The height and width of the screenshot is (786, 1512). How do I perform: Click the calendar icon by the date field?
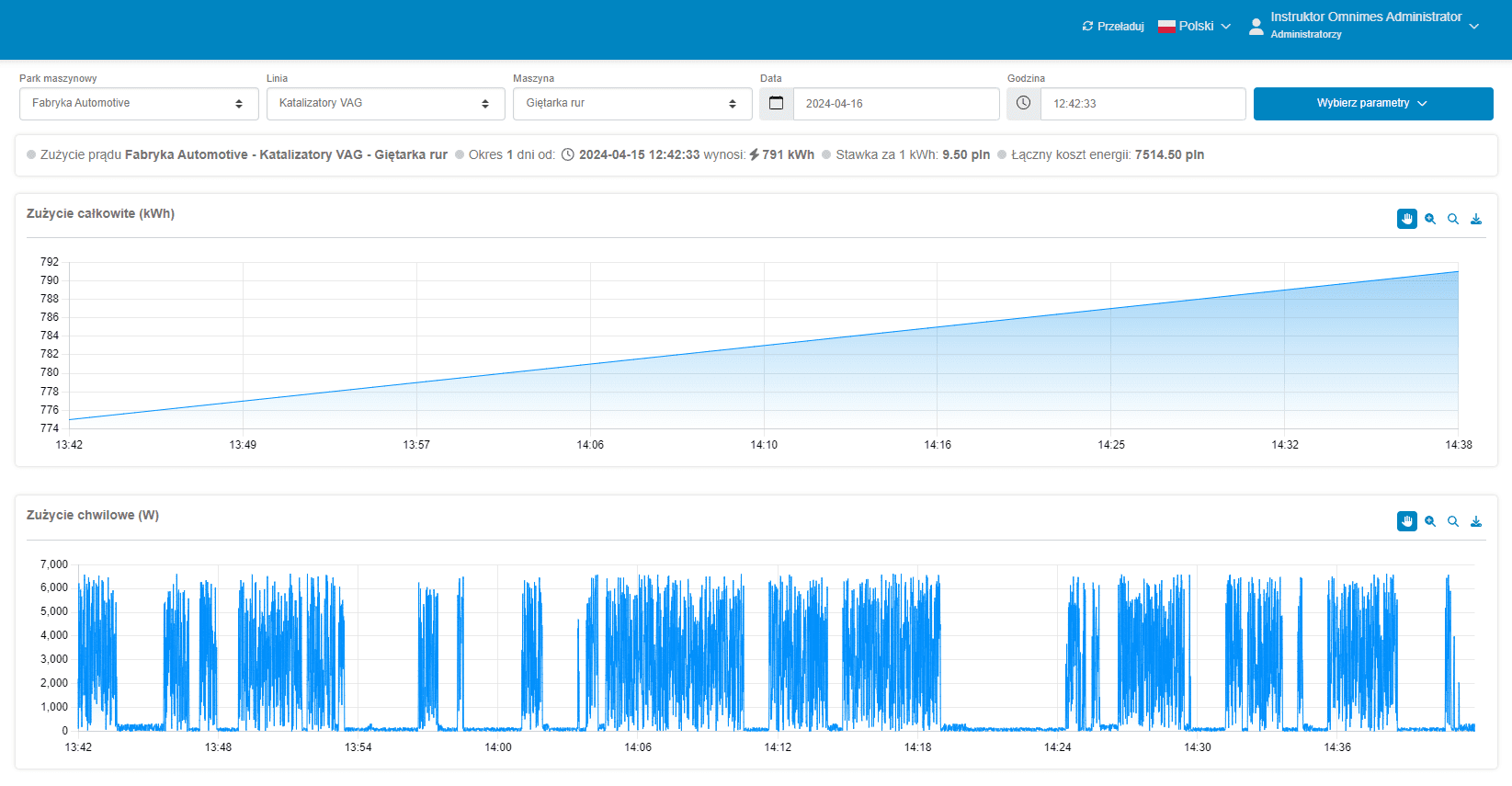coord(777,103)
